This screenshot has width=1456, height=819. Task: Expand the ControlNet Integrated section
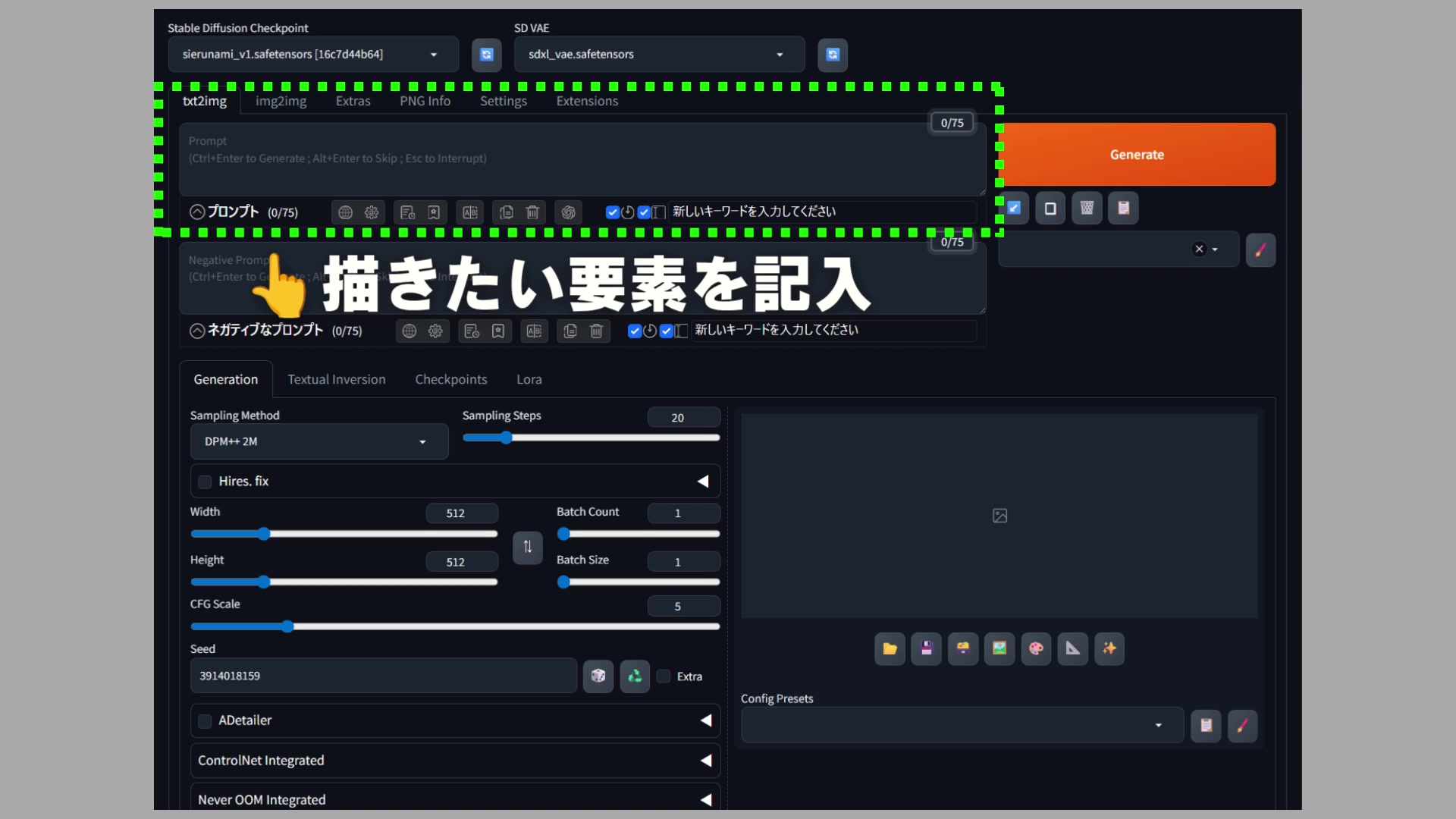[455, 761]
